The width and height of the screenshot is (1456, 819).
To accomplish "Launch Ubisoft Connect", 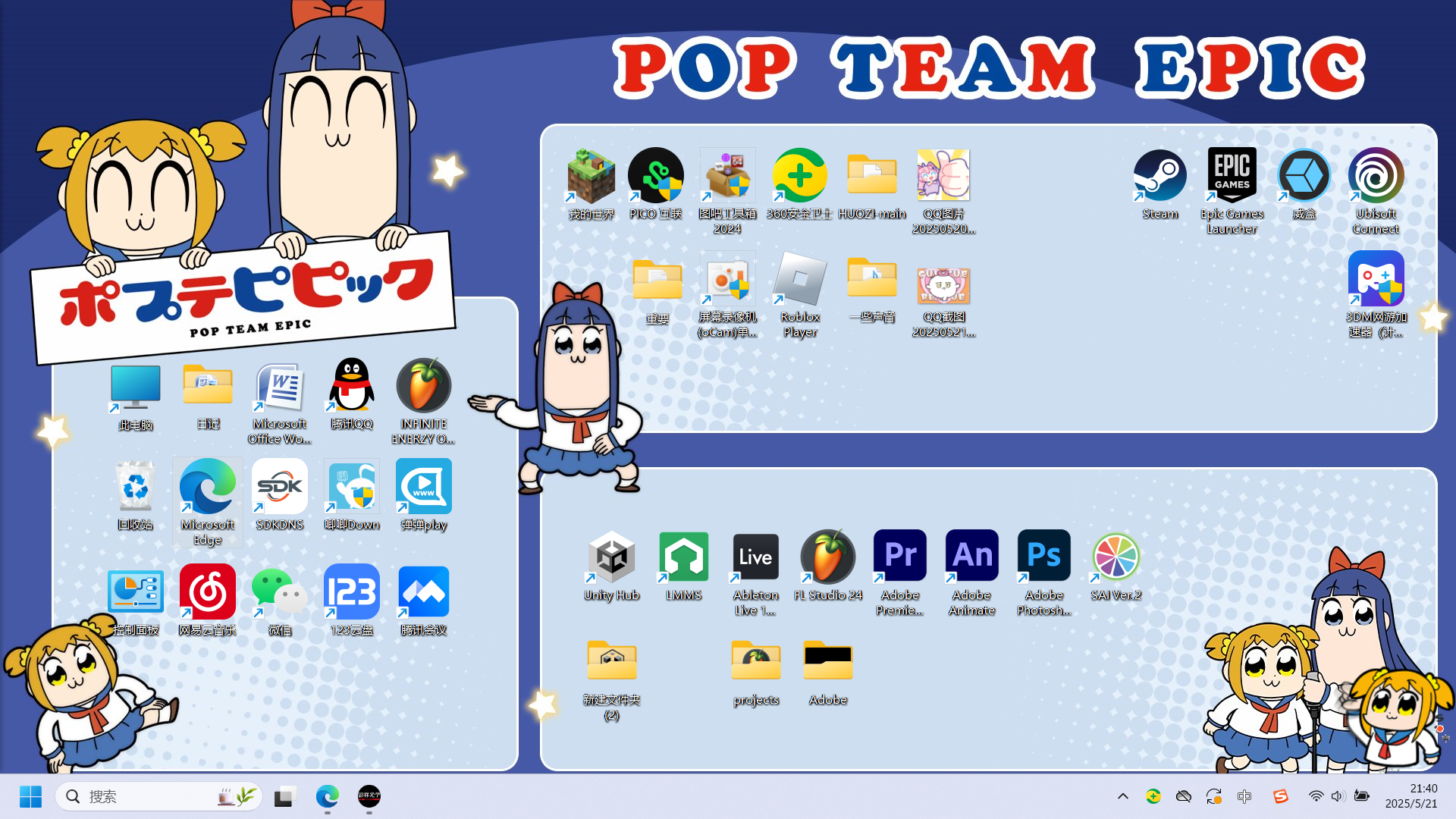I will point(1376,191).
